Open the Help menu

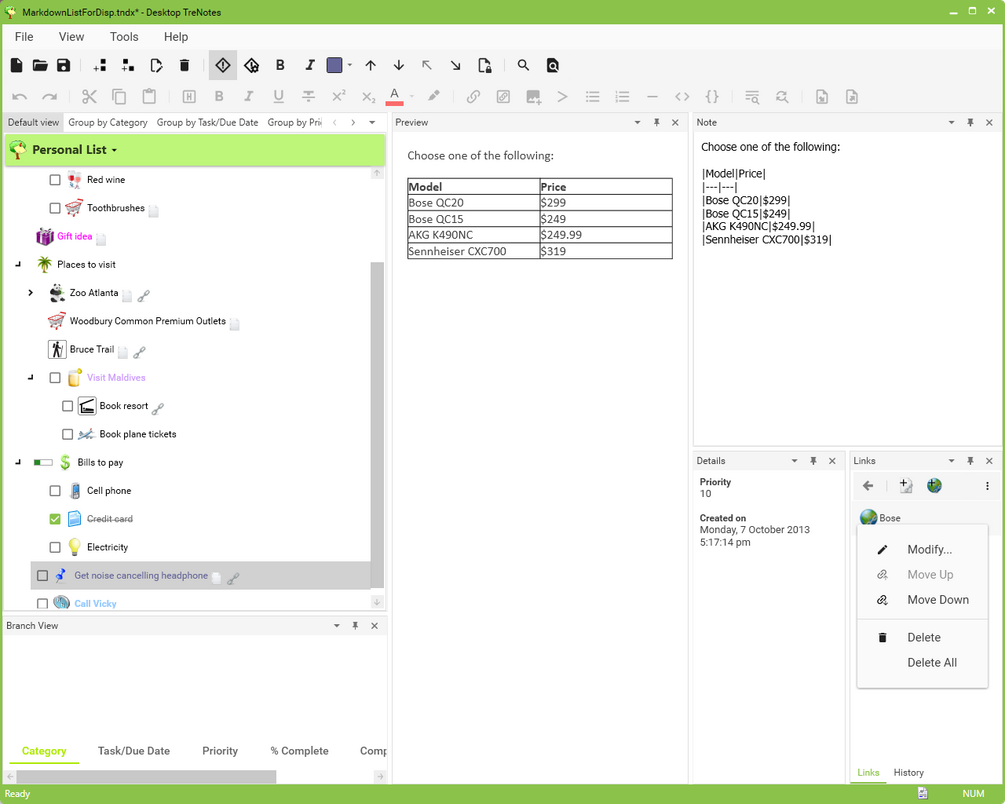coord(176,37)
